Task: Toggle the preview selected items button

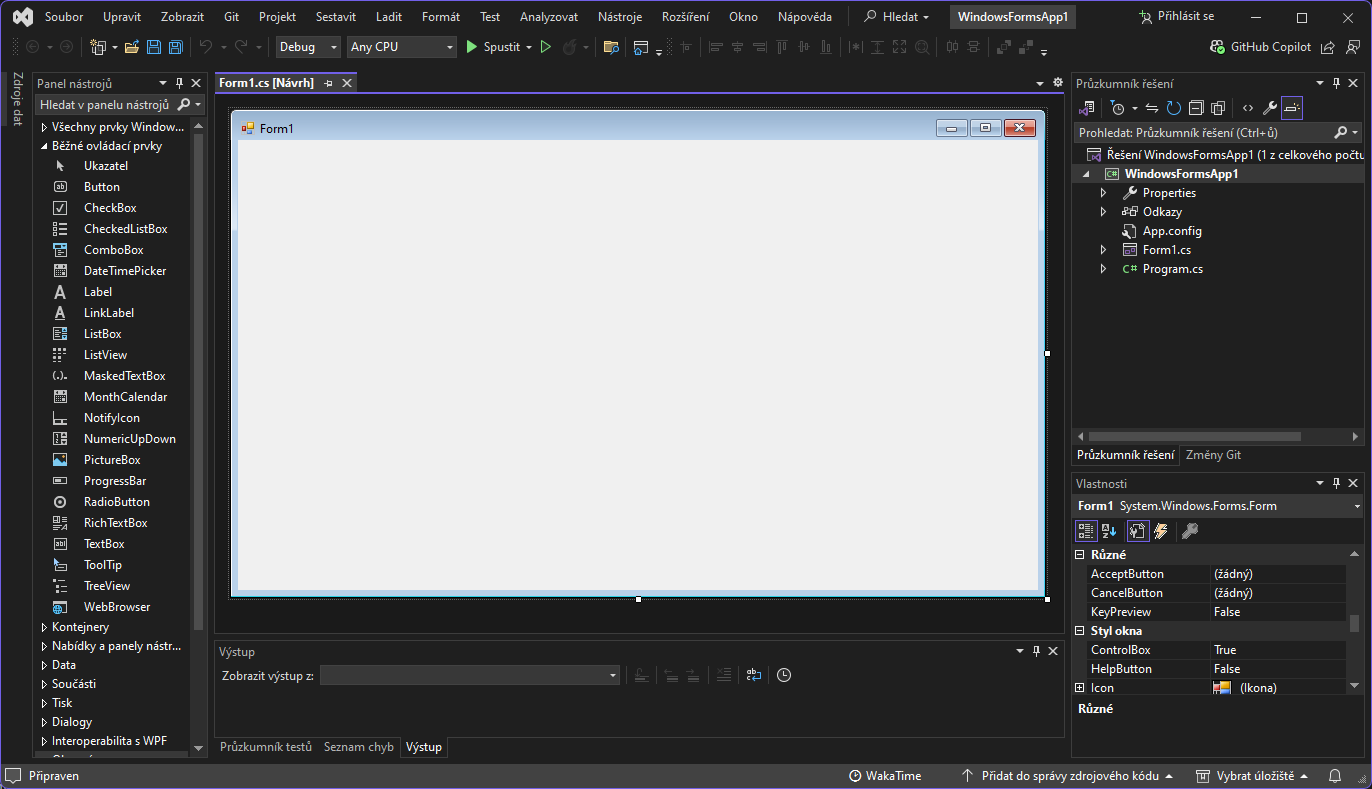Action: [1292, 108]
